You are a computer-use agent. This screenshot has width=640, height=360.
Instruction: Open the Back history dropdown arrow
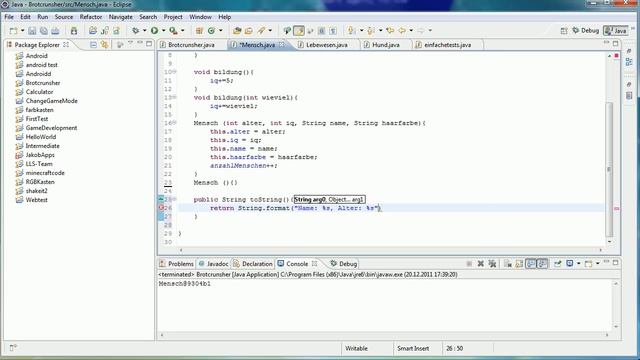[x=411, y=31]
